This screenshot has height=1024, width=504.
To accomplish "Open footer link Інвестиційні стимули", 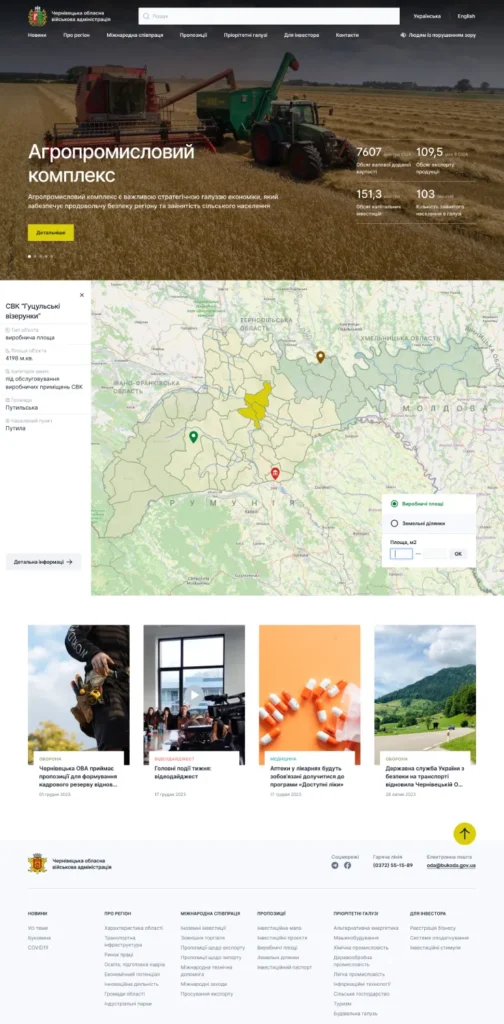I will tap(435, 948).
